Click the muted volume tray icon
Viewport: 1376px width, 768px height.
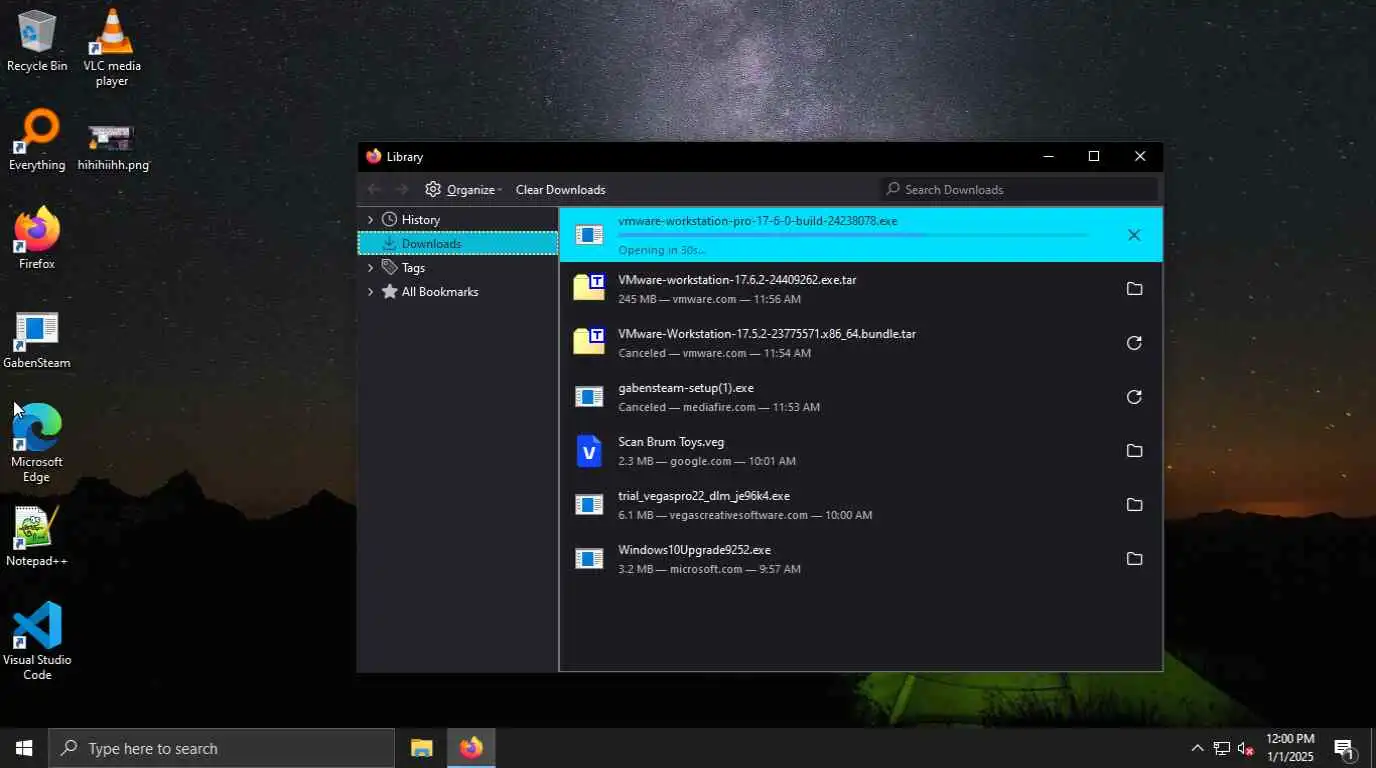(x=1246, y=748)
